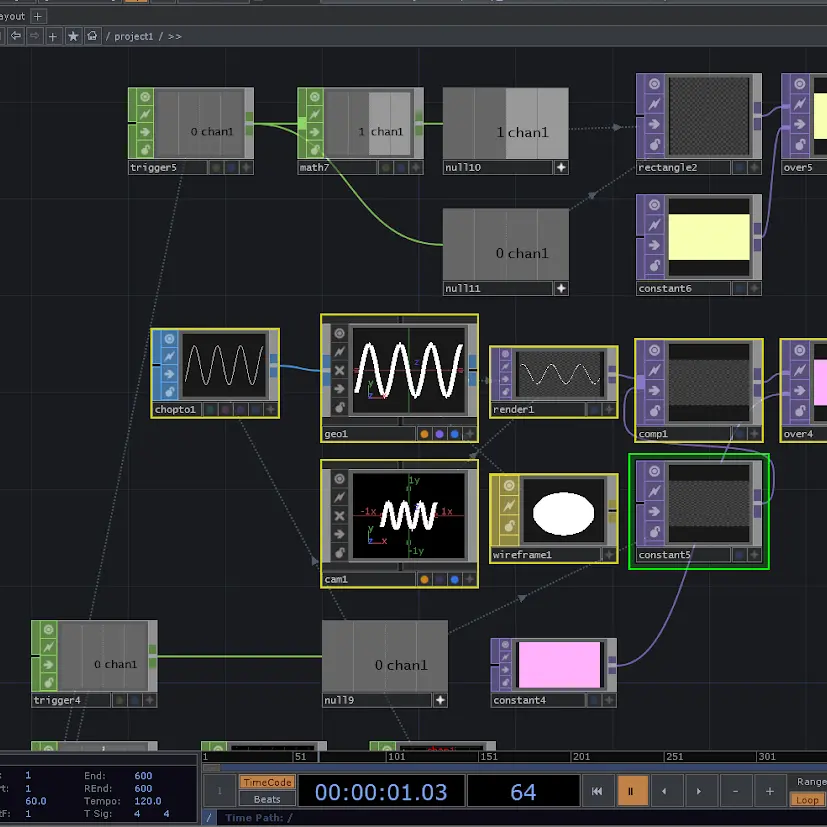The height and width of the screenshot is (827, 827).
Task: Switch timeline display to Beats
Action: pos(267,799)
